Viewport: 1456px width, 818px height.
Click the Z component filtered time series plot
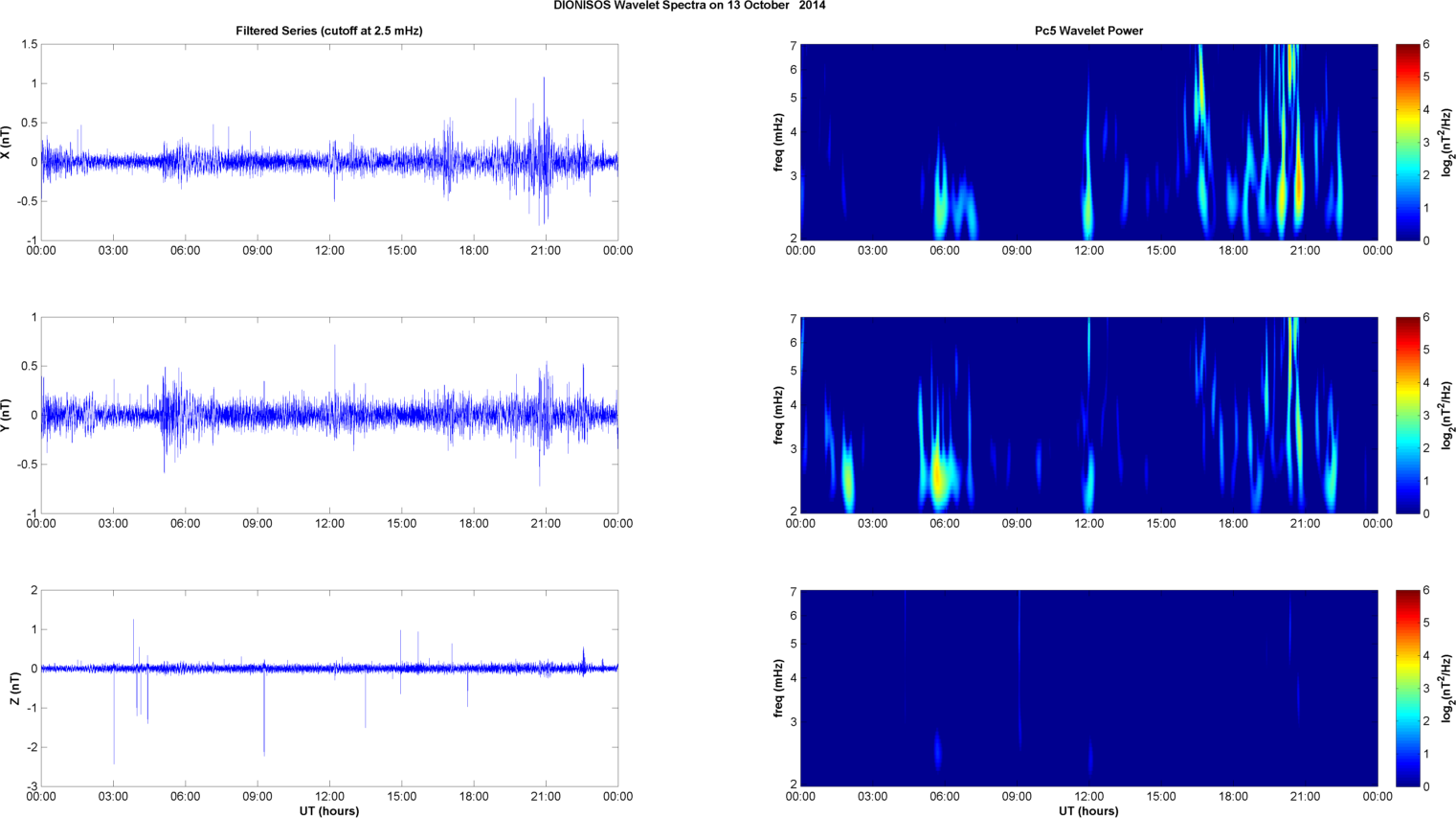[329, 688]
